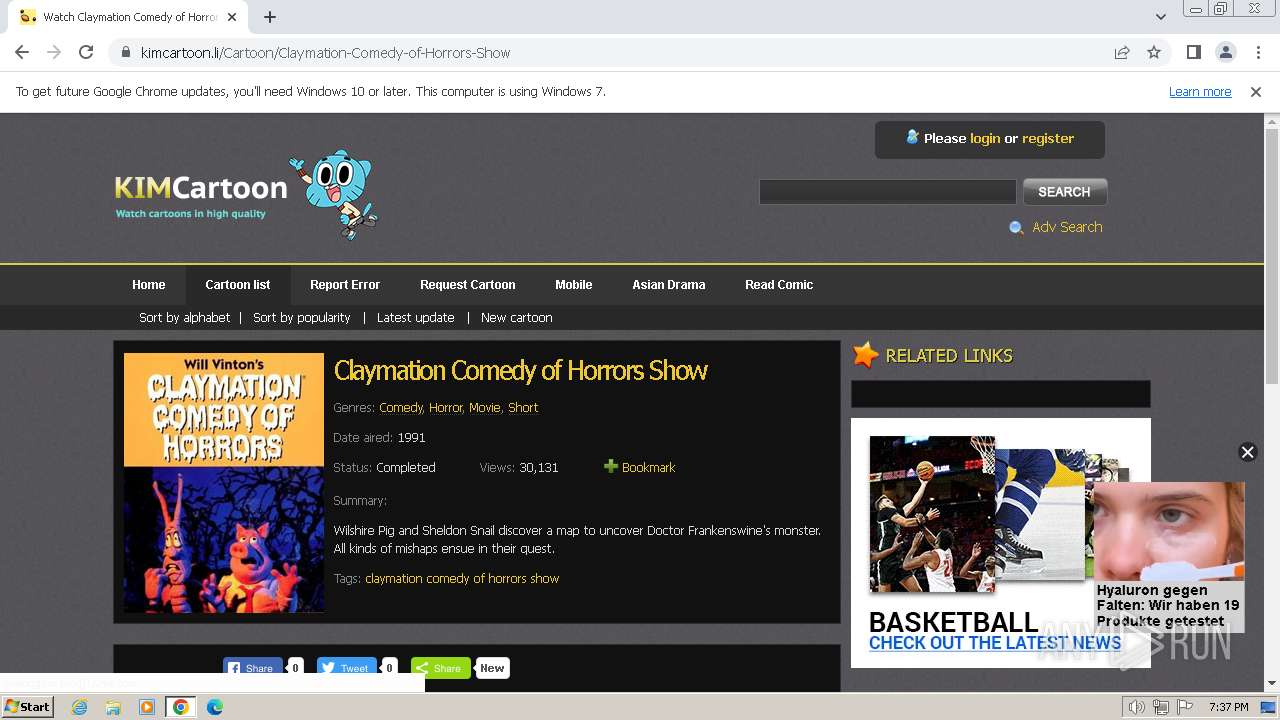Open the register link
Viewport: 1280px width, 720px height.
(x=1048, y=138)
